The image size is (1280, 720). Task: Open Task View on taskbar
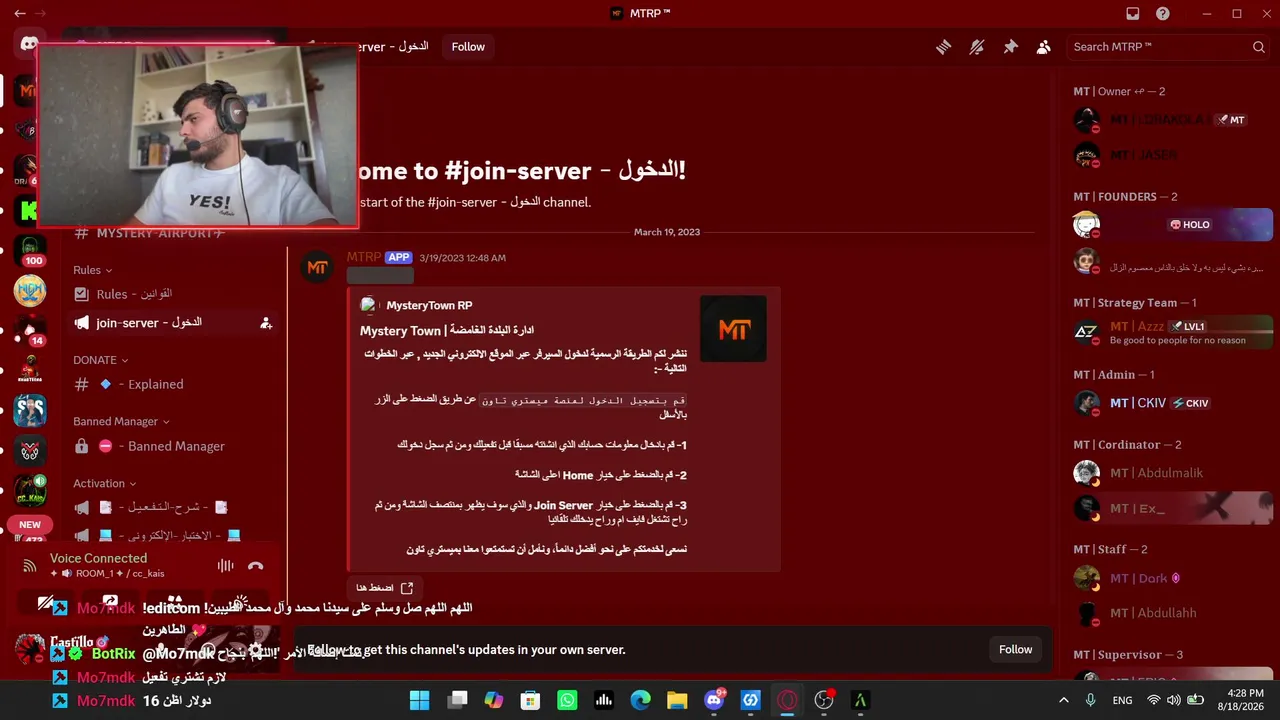[x=457, y=700]
